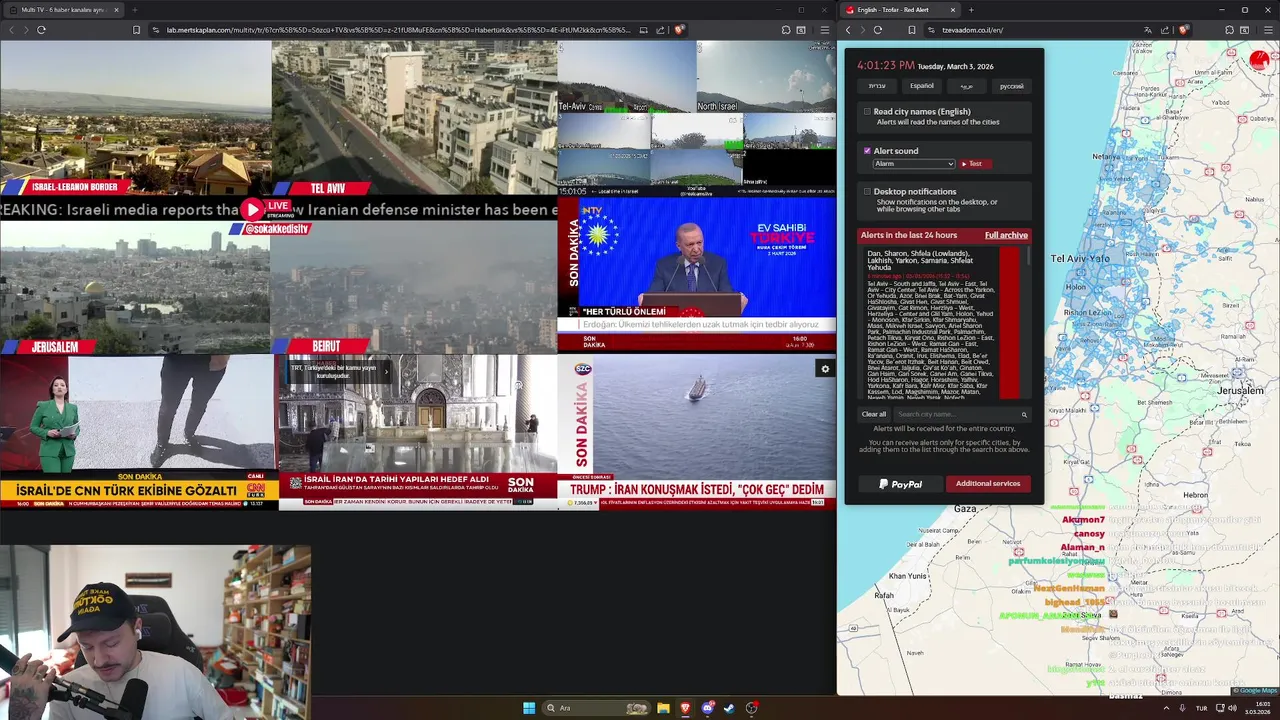Screen dimensions: 1280x720
Task: Click Clear all cities
Action: click(x=874, y=414)
